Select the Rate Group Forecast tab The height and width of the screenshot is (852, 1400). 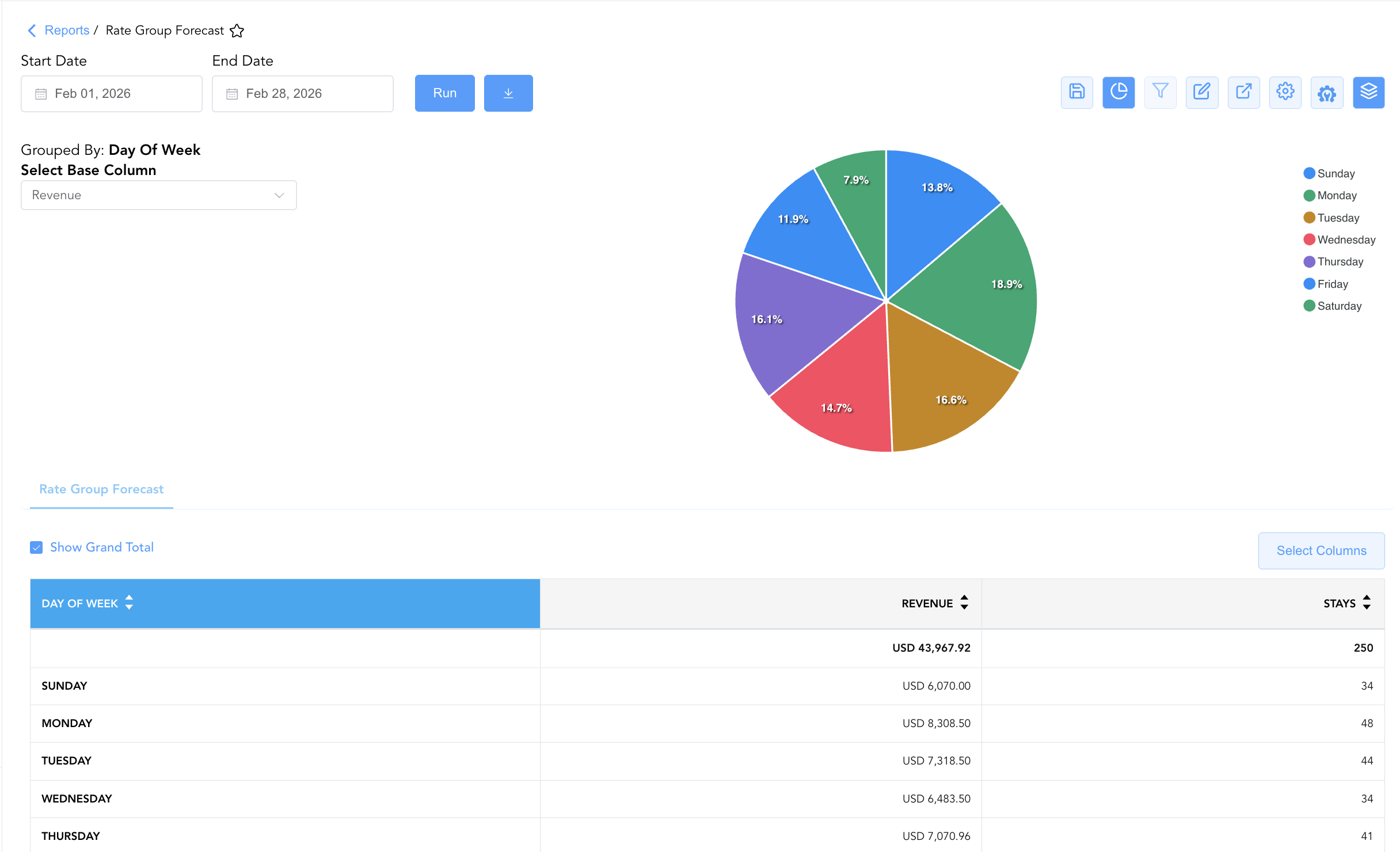point(101,489)
